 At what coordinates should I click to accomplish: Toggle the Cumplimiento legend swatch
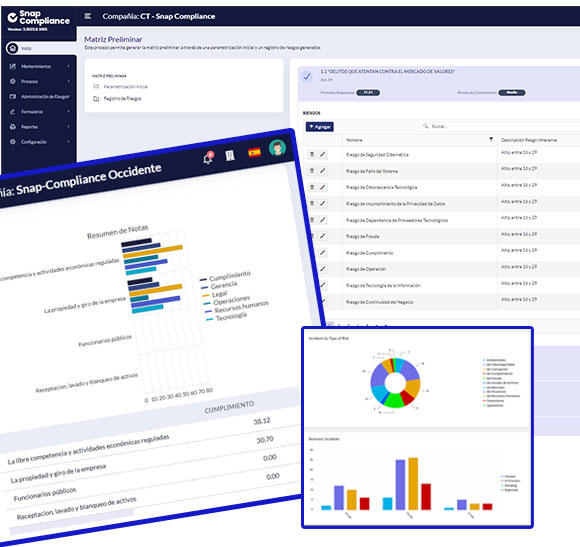click(203, 279)
